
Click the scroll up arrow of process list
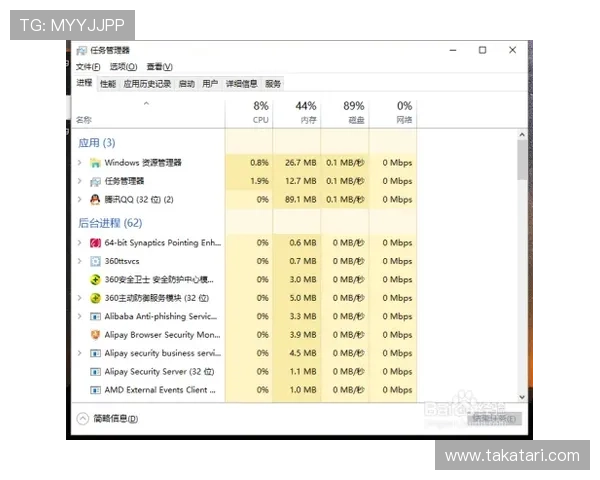tap(522, 135)
